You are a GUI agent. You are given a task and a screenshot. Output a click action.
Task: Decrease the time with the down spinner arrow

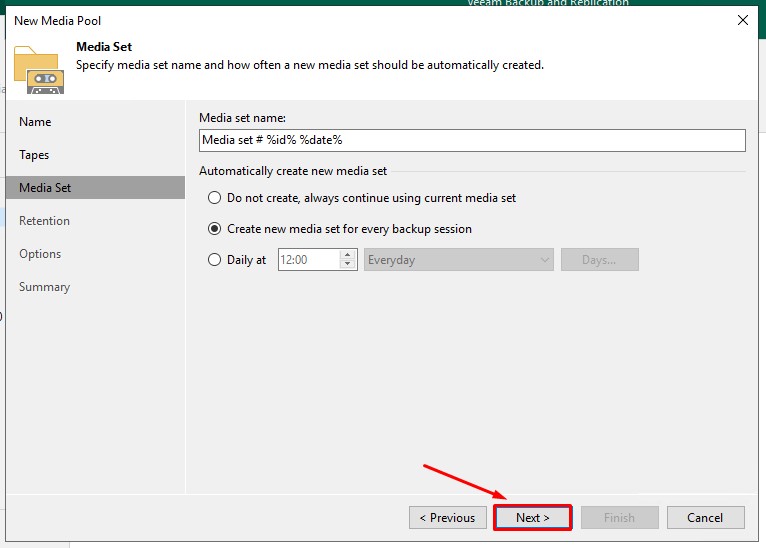click(x=348, y=265)
